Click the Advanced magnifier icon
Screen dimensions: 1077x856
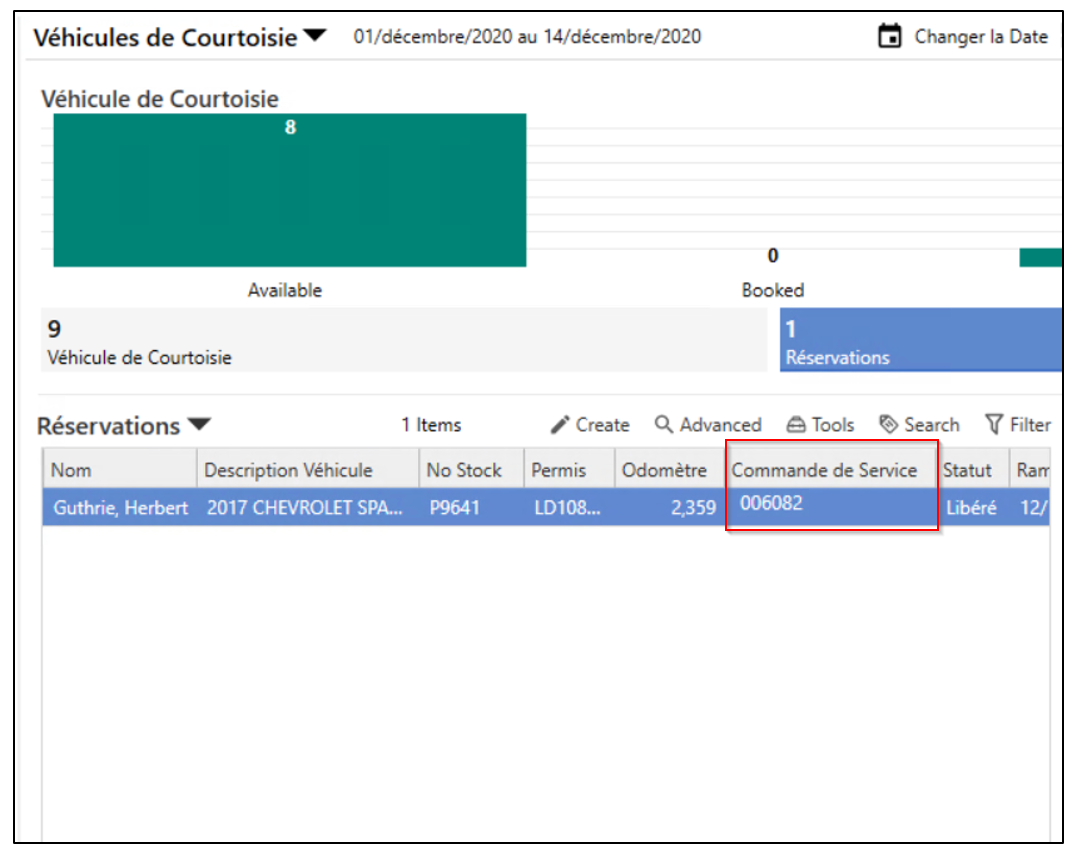click(664, 425)
